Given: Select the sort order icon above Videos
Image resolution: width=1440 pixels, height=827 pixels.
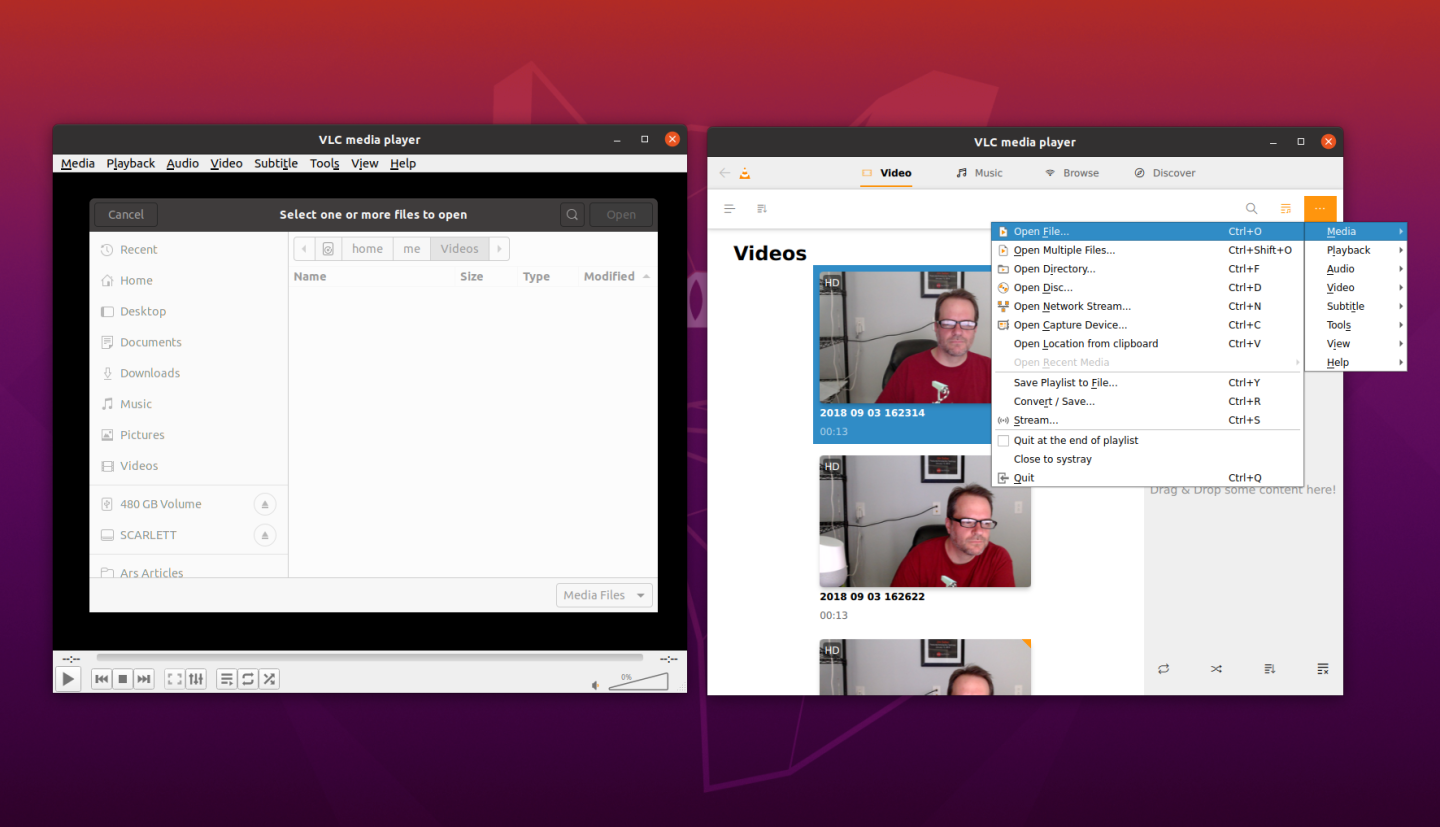Looking at the screenshot, I should (x=762, y=208).
